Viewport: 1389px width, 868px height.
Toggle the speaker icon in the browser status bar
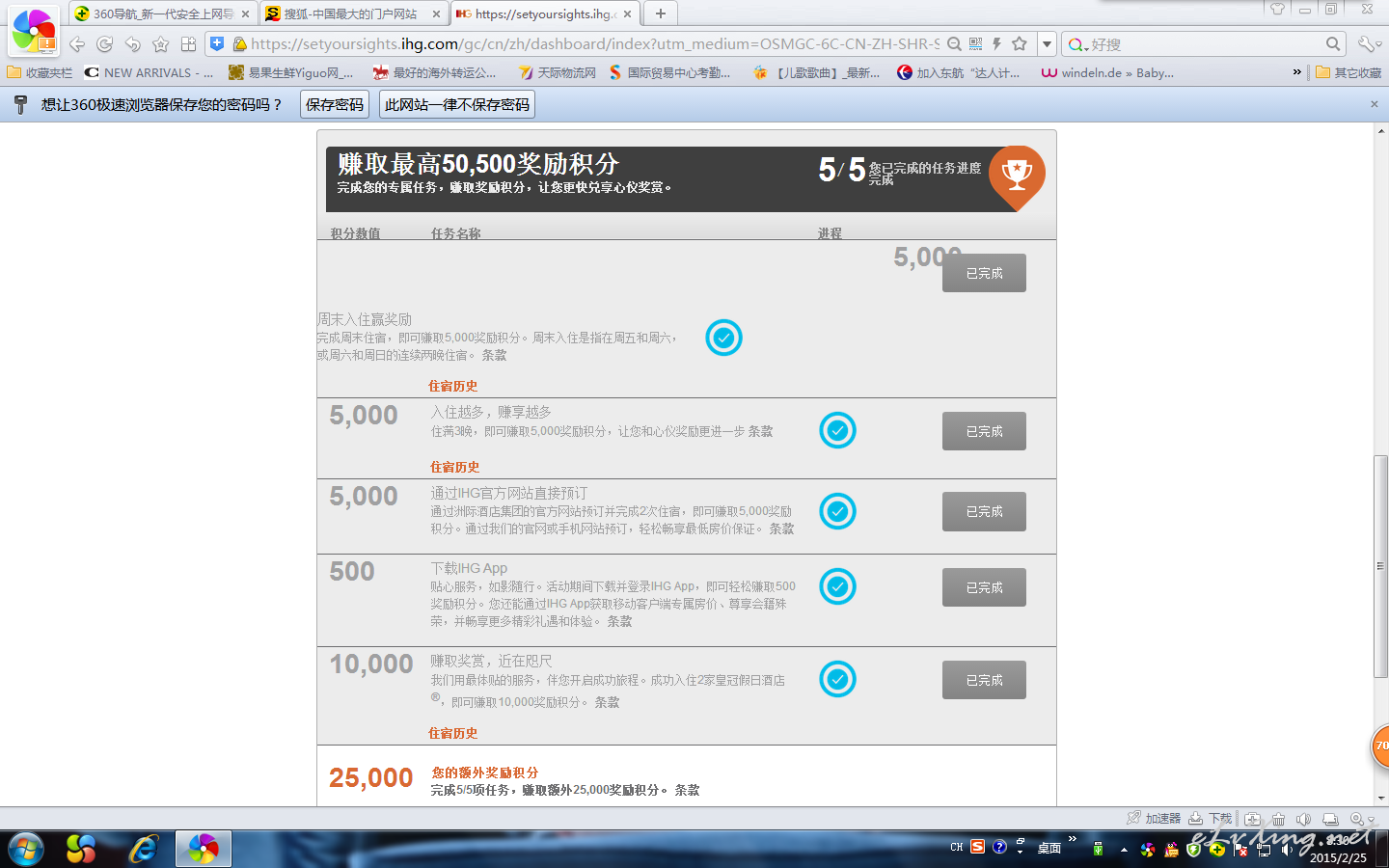click(x=1304, y=819)
